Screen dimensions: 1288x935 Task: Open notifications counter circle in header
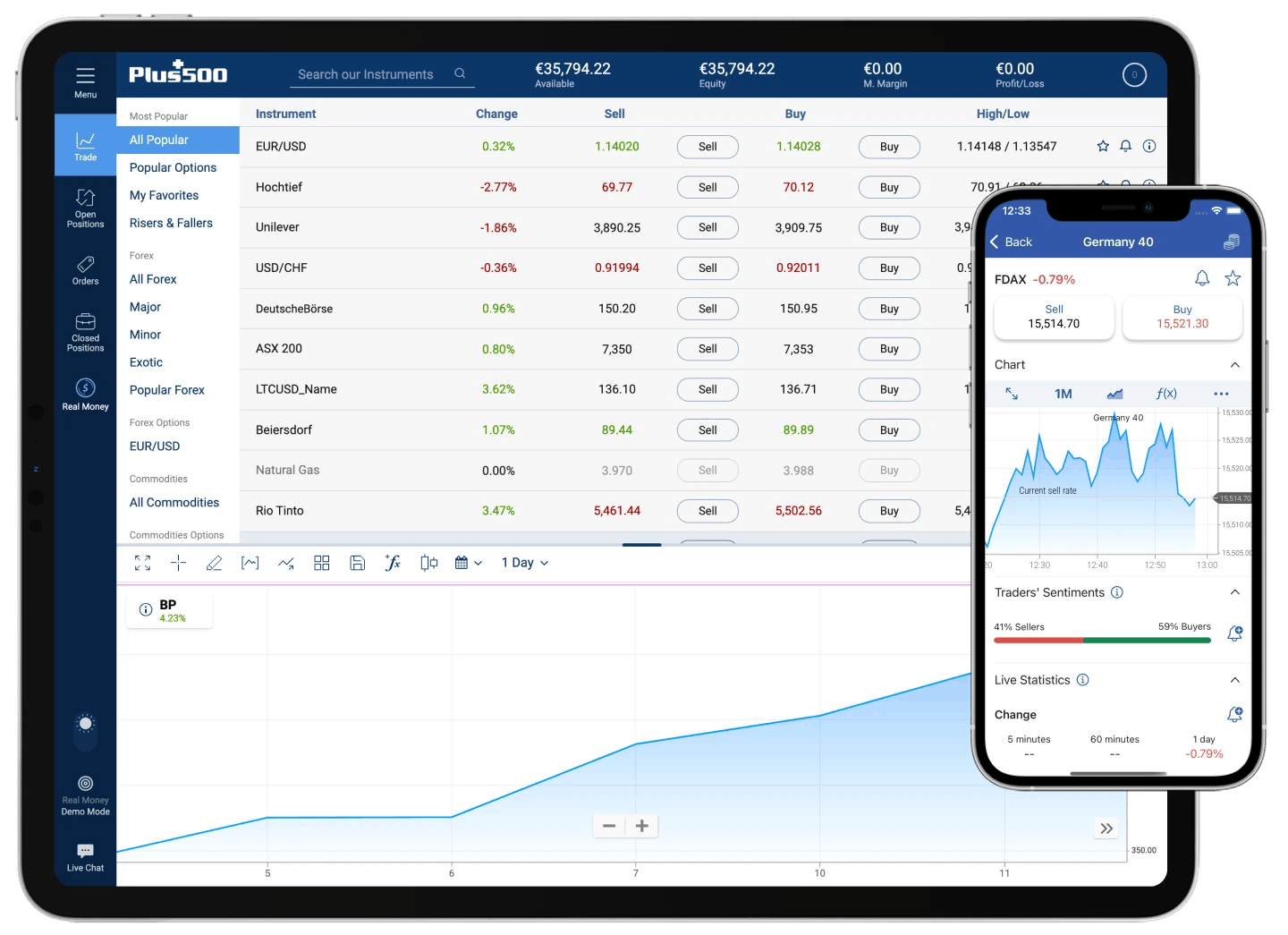(x=1134, y=75)
